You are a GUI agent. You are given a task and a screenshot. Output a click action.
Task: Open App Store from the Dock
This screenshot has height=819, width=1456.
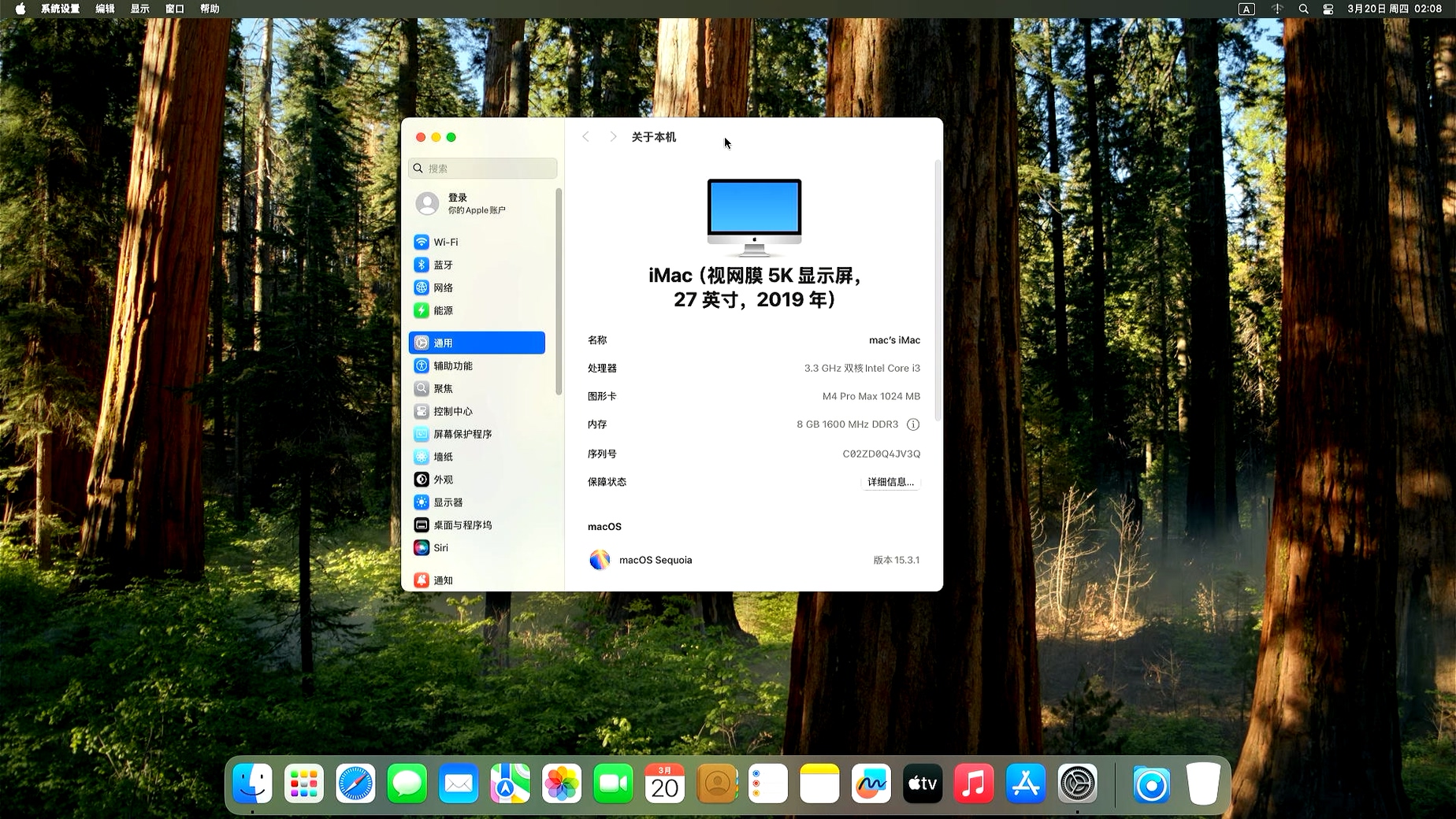[x=1026, y=784]
